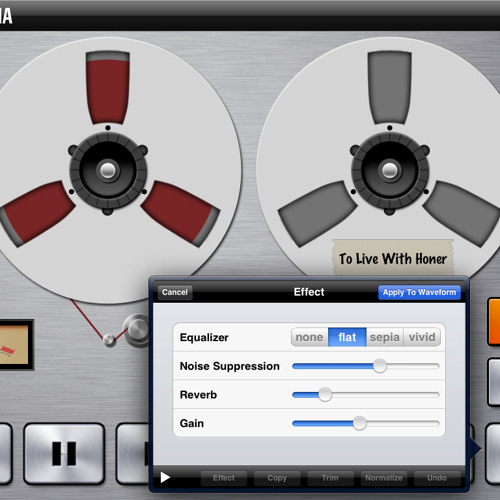Choose Normalize in the bottom bar
This screenshot has width=500, height=500.
384,478
